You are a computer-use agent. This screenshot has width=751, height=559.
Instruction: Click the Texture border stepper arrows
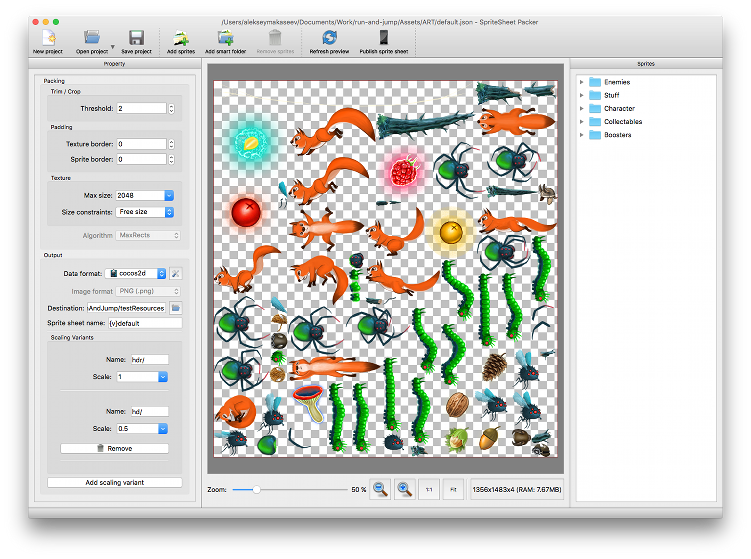pyautogui.click(x=171, y=144)
